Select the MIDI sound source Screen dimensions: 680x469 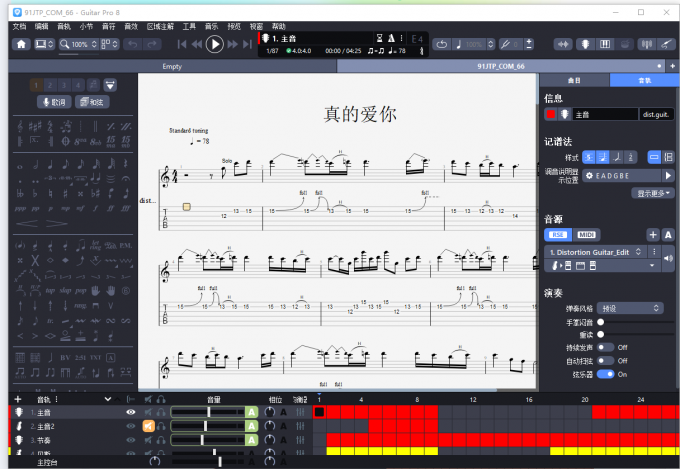click(586, 235)
